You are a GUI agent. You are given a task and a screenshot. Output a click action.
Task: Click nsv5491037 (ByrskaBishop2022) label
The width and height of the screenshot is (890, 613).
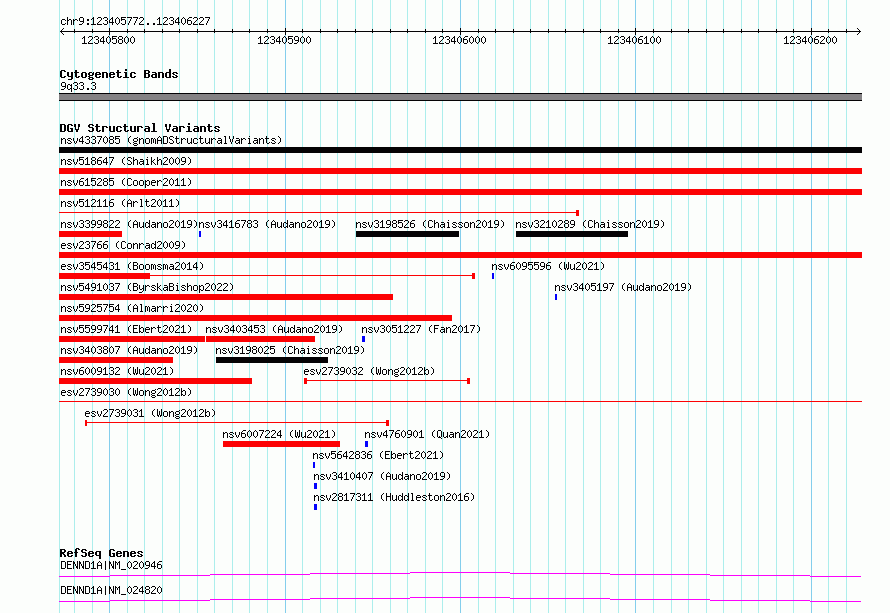point(147,287)
